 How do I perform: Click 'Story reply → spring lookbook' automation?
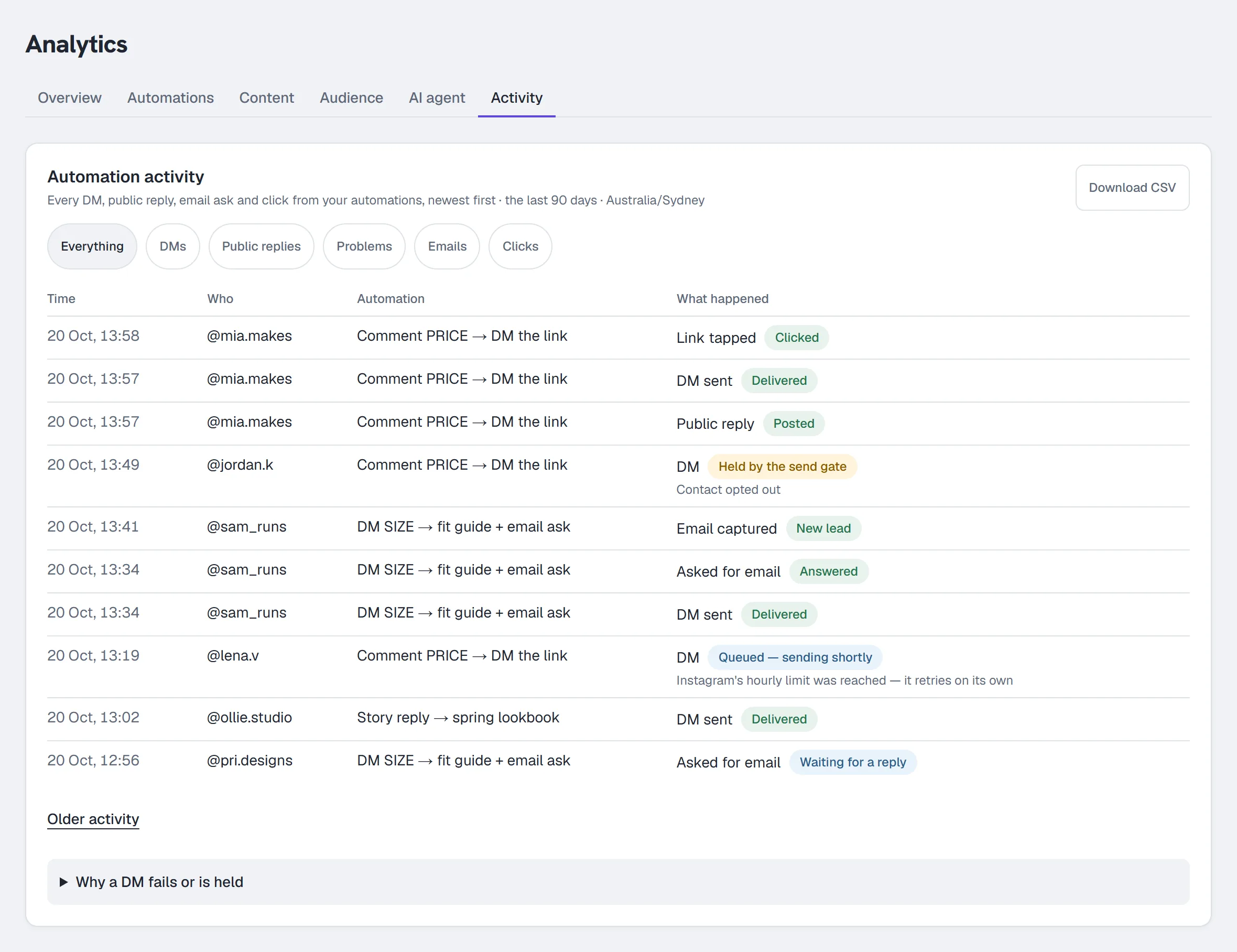pyautogui.click(x=458, y=718)
